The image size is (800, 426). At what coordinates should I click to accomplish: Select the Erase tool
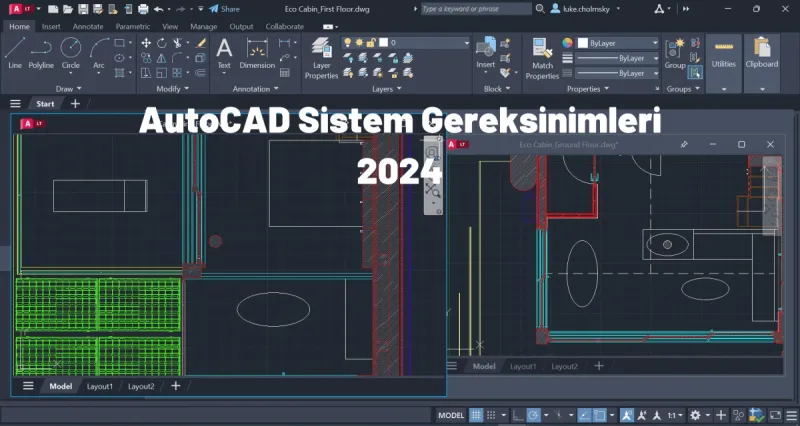(x=201, y=43)
